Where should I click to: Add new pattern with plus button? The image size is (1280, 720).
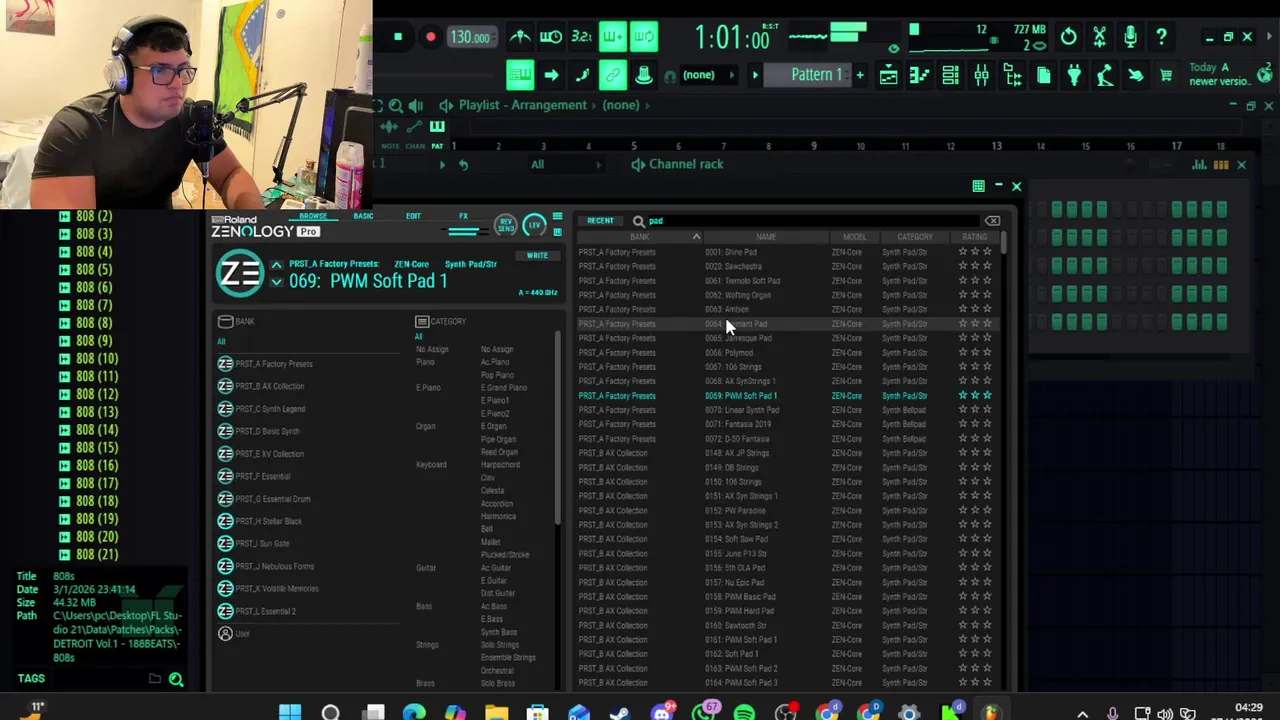pyautogui.click(x=859, y=75)
